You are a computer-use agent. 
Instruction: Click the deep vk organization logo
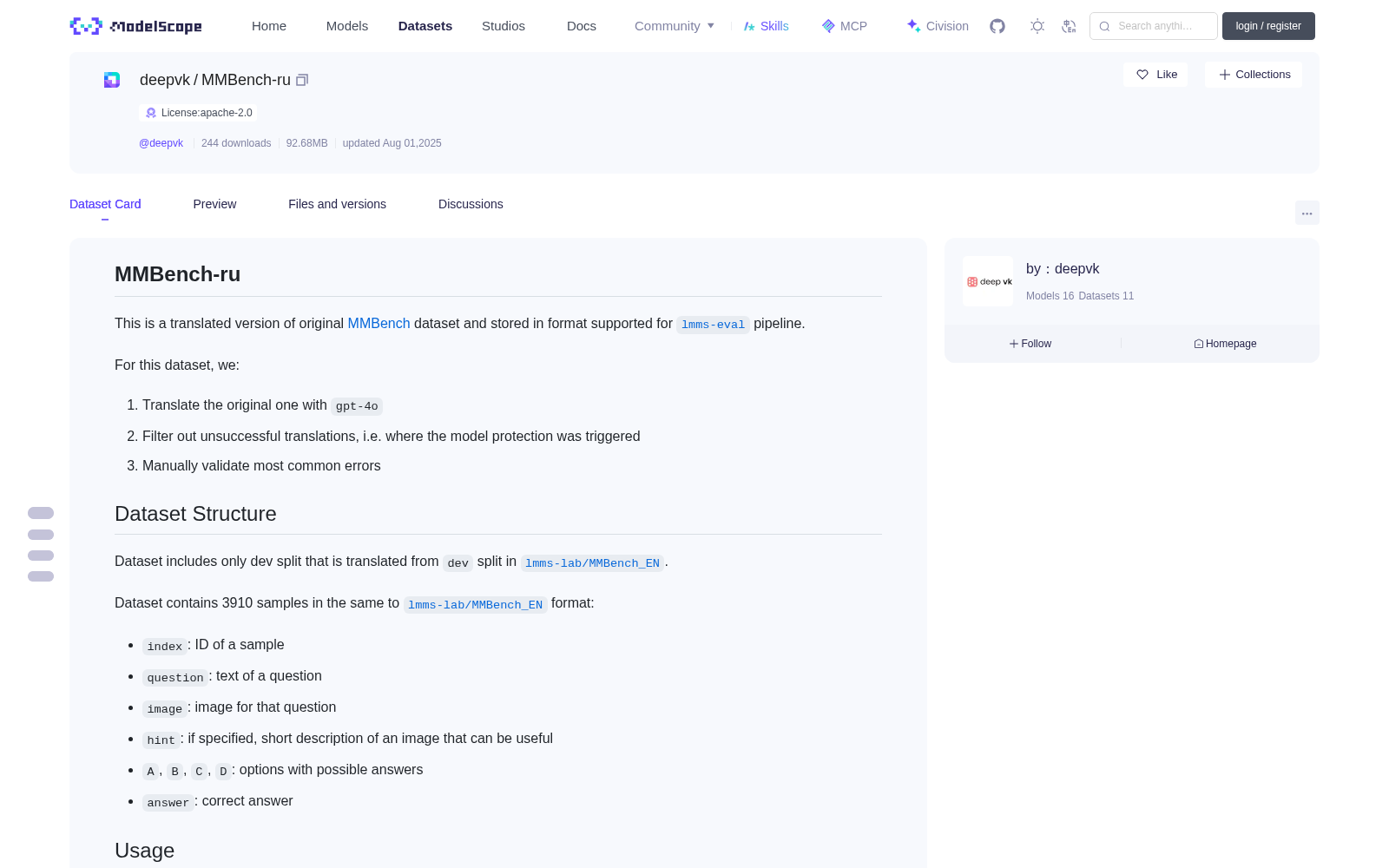click(x=988, y=281)
